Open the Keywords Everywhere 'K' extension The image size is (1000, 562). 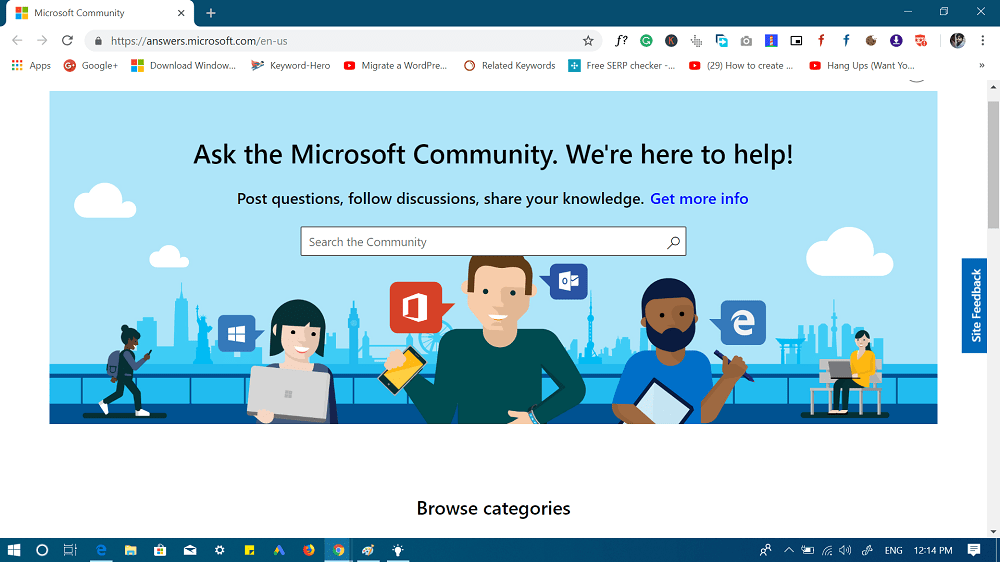pos(671,41)
